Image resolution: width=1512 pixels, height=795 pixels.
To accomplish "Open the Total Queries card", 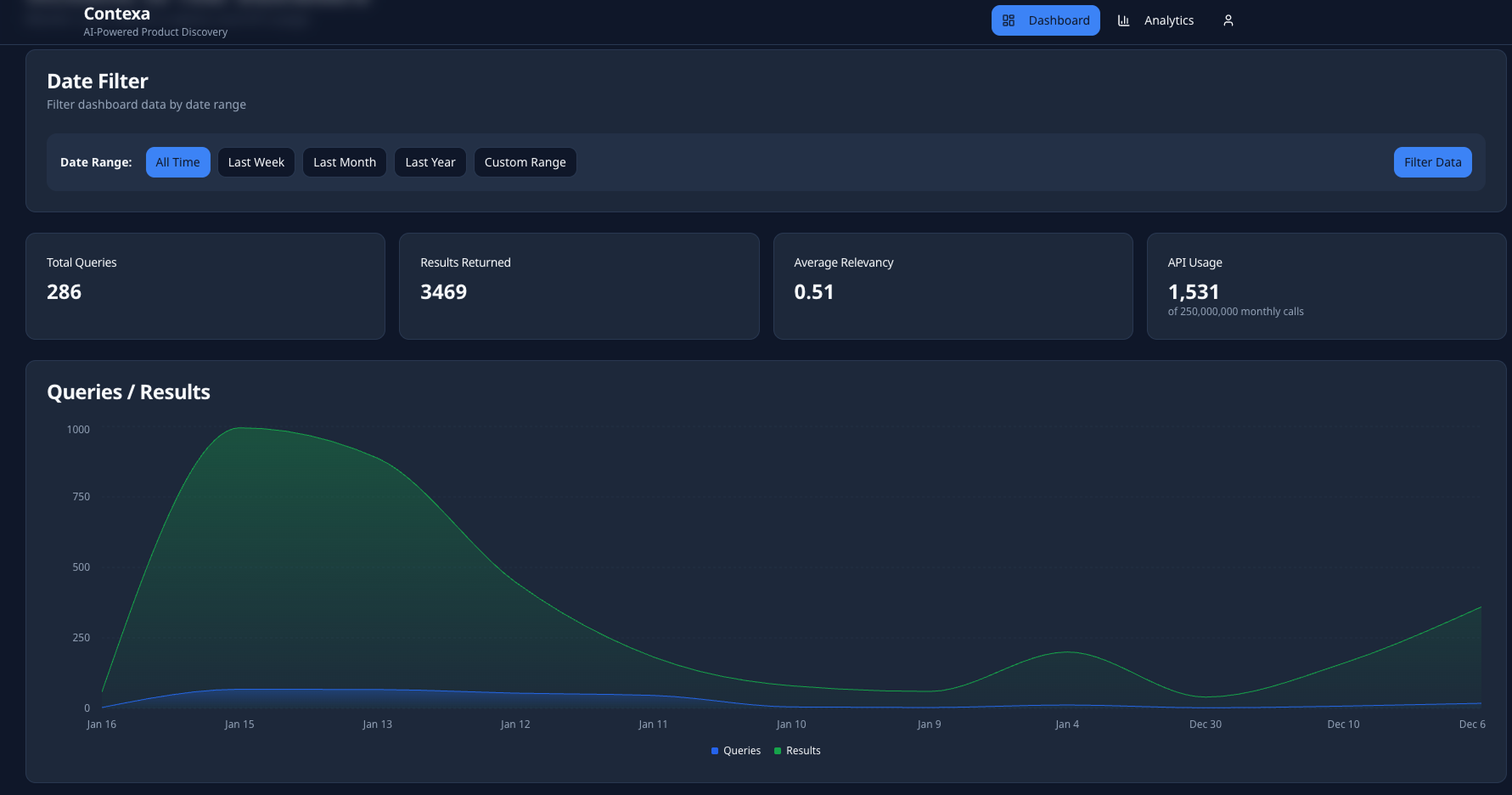I will point(205,286).
